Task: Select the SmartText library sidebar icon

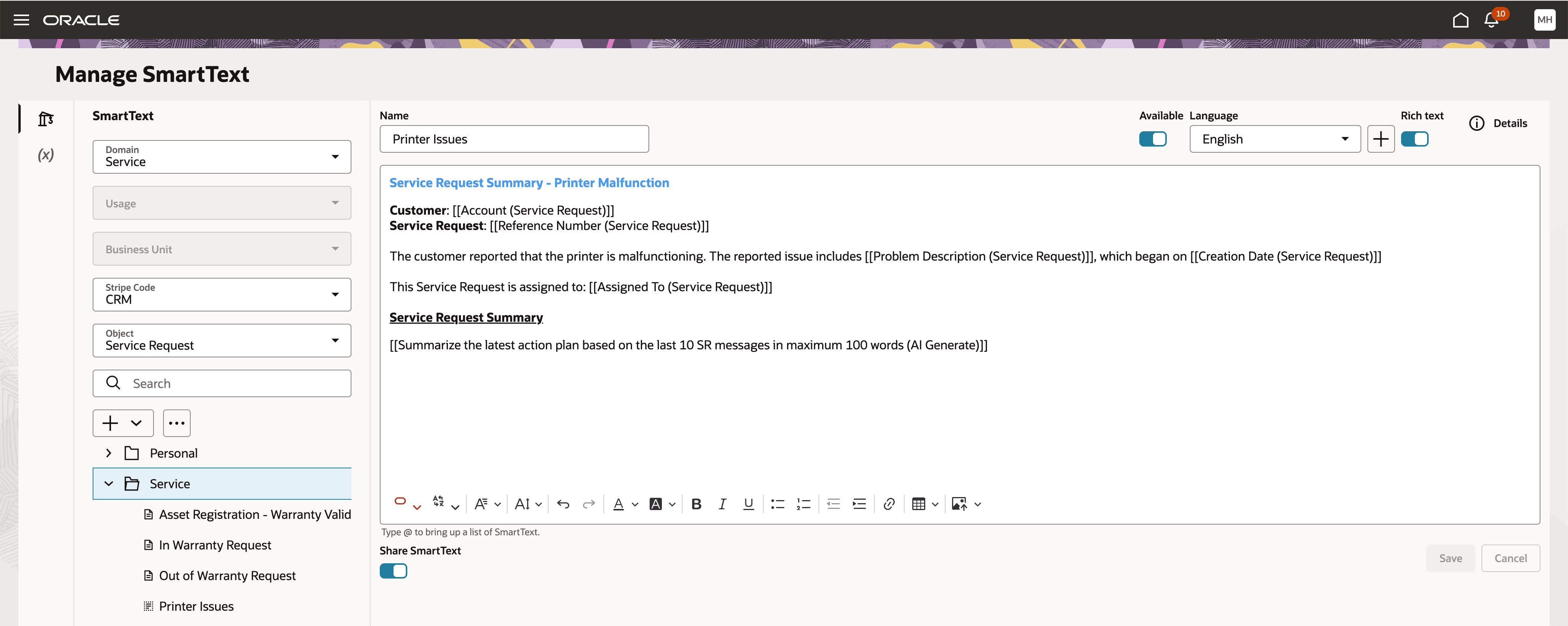Action: pos(46,119)
